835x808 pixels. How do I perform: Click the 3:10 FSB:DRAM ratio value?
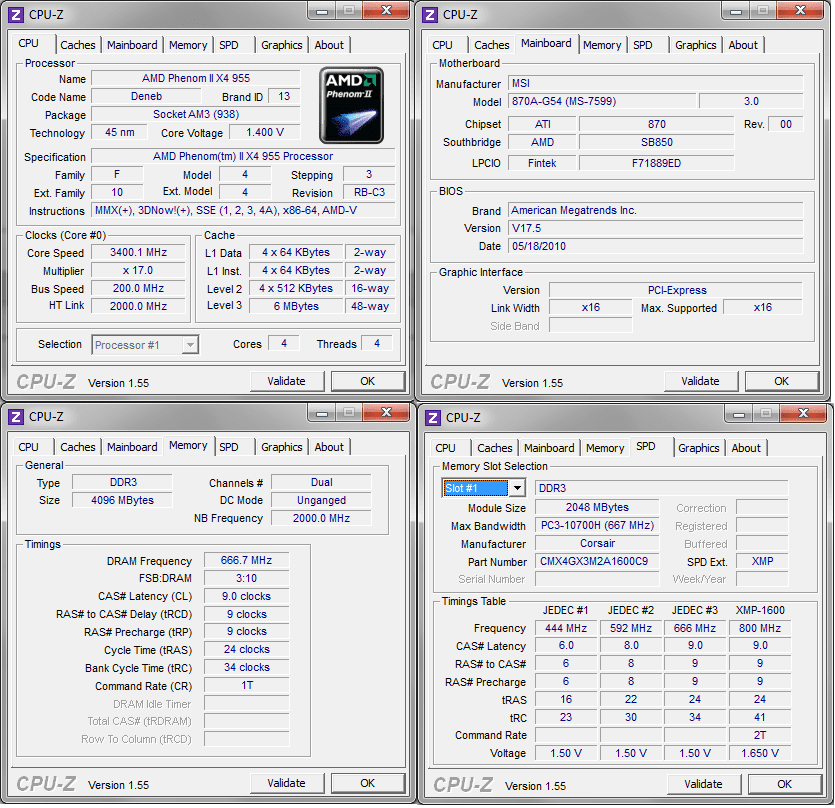pos(247,578)
